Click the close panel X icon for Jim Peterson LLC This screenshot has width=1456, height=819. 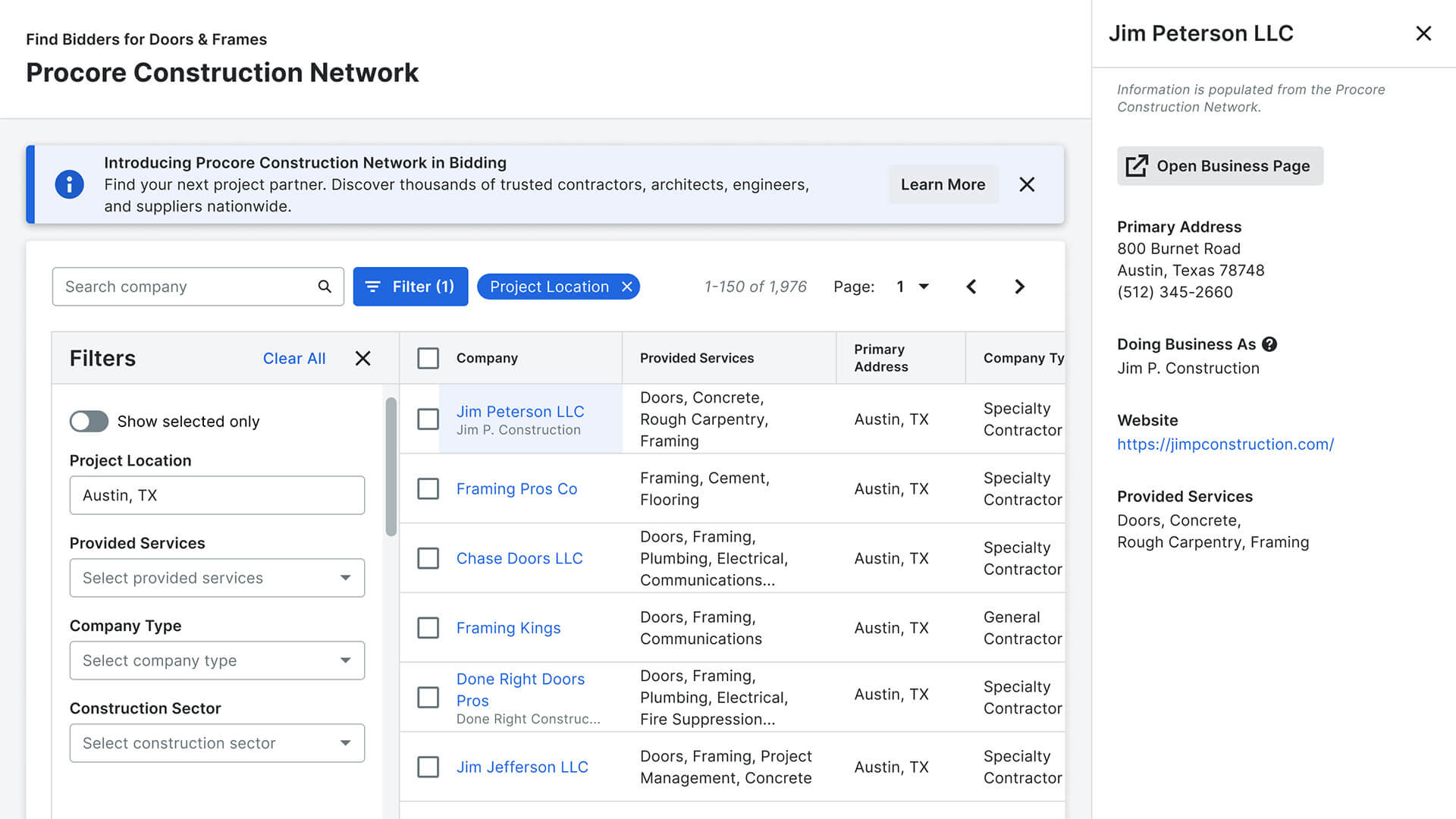(1424, 33)
